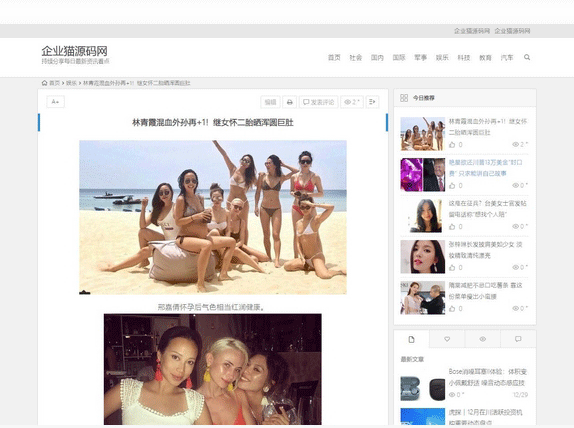The image size is (574, 428).
Task: Click the first 企业猫源码网 link in top bar
Action: [x=472, y=31]
